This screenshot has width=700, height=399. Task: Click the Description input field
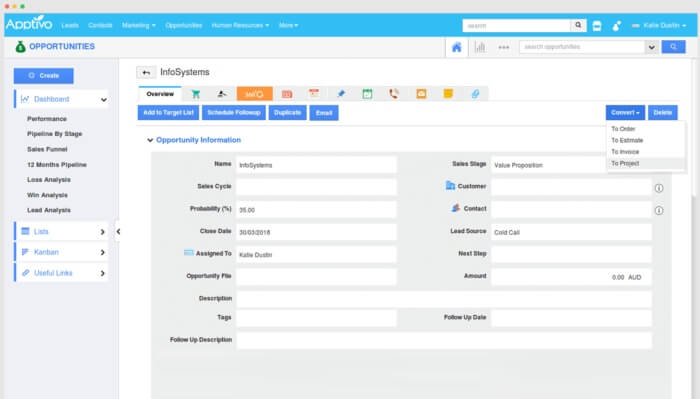click(x=444, y=299)
